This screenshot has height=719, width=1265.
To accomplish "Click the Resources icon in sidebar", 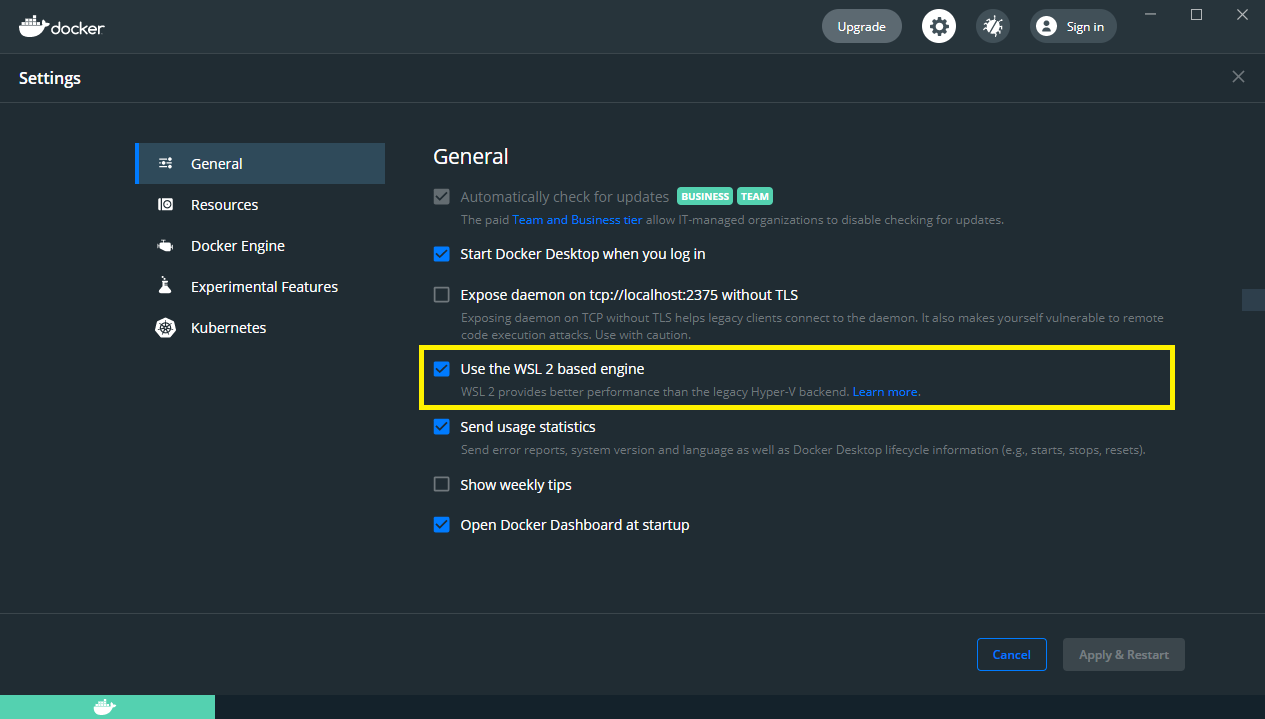I will click(166, 205).
